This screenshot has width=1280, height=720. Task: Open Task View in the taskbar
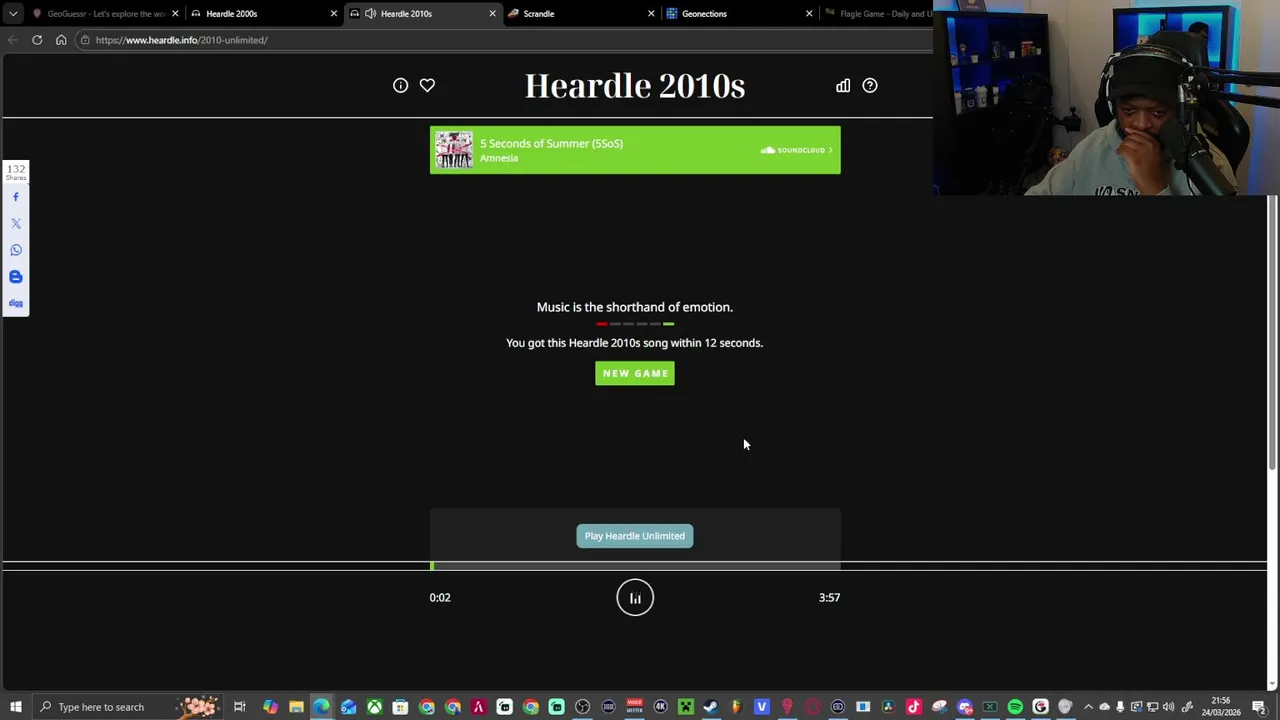click(x=240, y=707)
